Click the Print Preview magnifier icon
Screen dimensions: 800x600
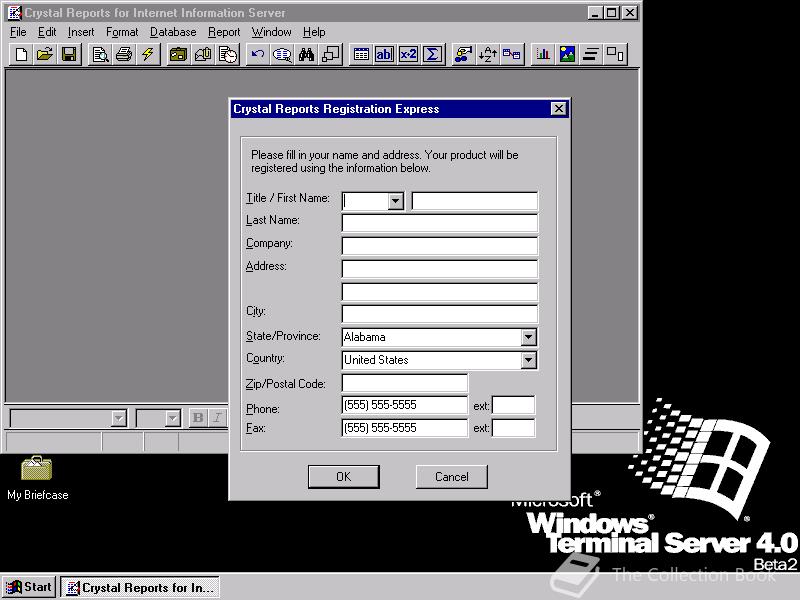(x=100, y=54)
